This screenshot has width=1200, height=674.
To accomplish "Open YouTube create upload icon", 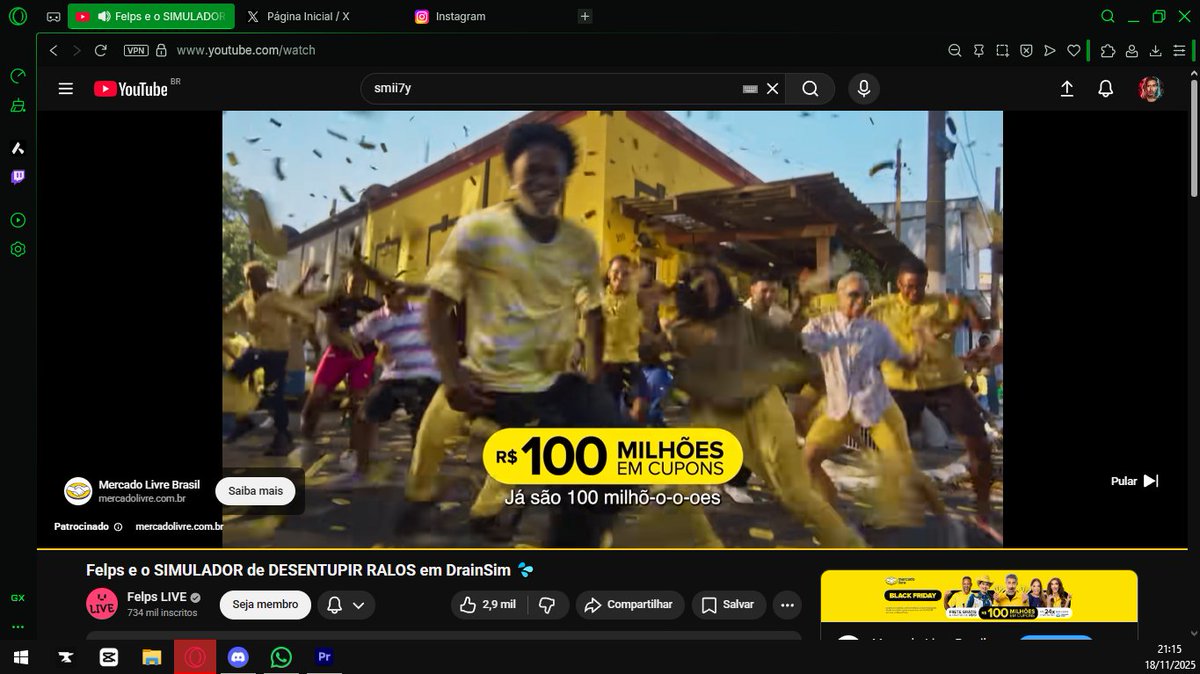I will coord(1067,89).
